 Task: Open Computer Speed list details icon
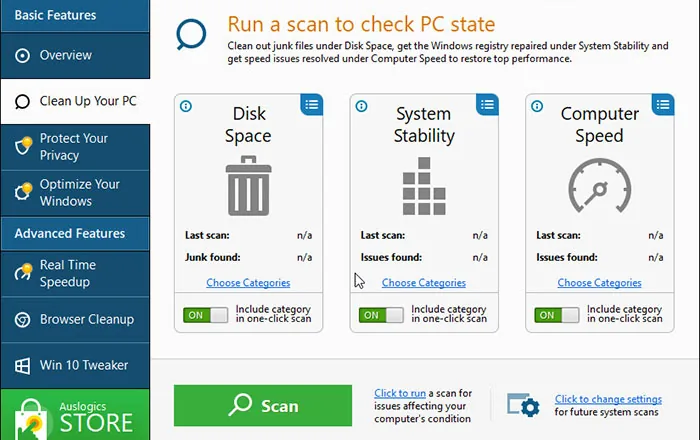point(663,104)
